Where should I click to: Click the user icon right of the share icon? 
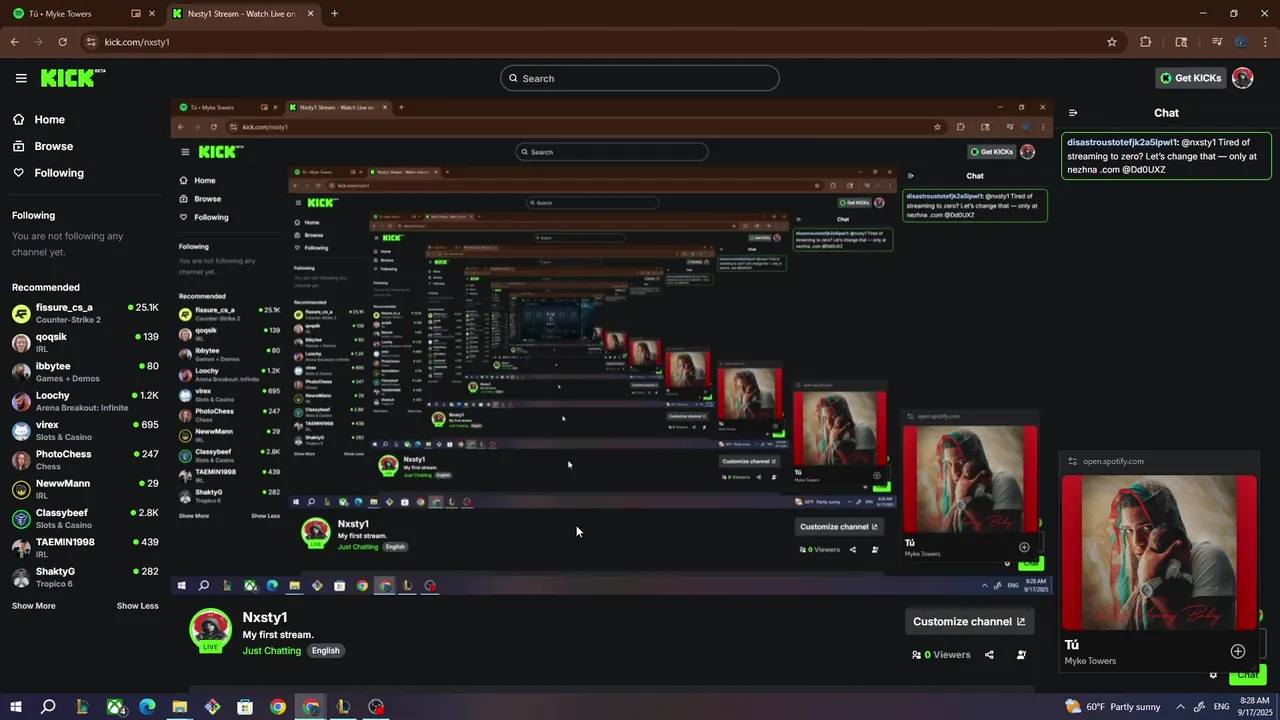1021,655
